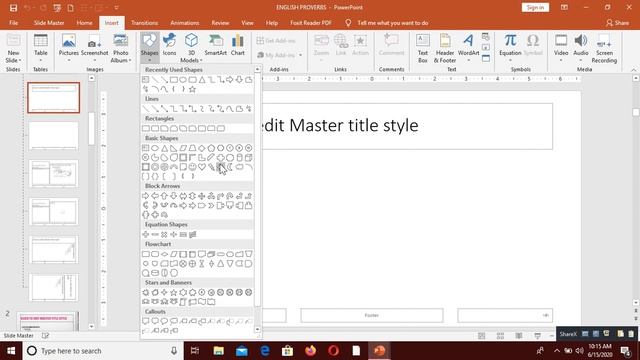
Task: Pick the star in Recently Used Shapes
Action: click(x=192, y=89)
